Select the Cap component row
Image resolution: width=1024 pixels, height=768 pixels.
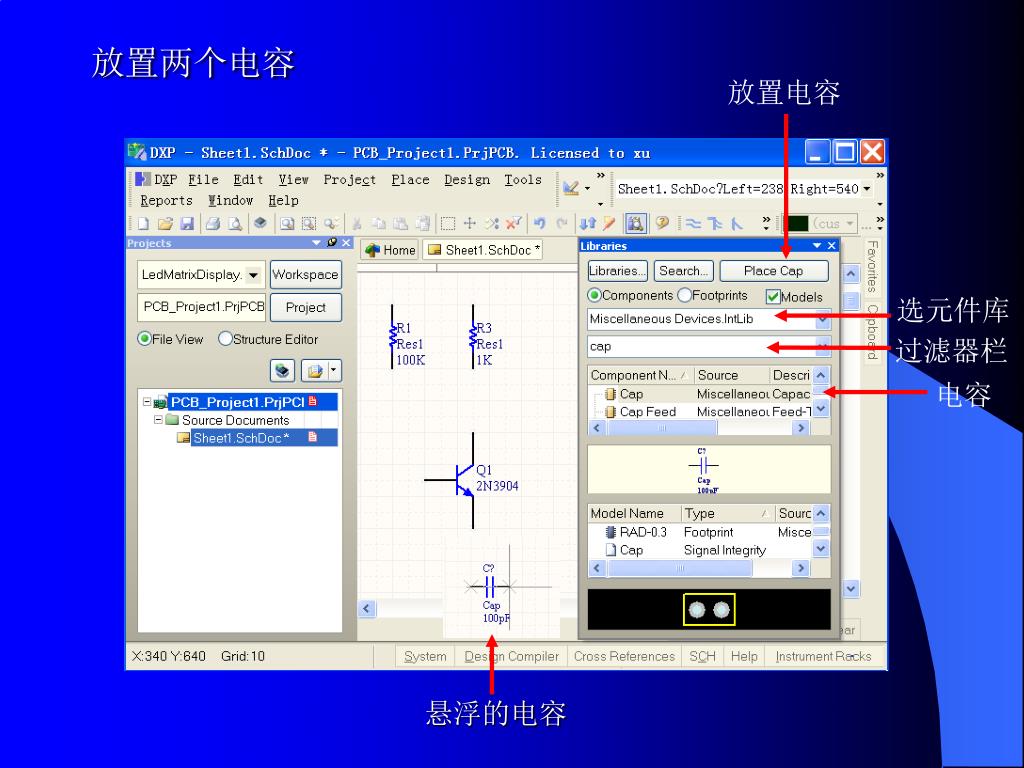[699, 394]
